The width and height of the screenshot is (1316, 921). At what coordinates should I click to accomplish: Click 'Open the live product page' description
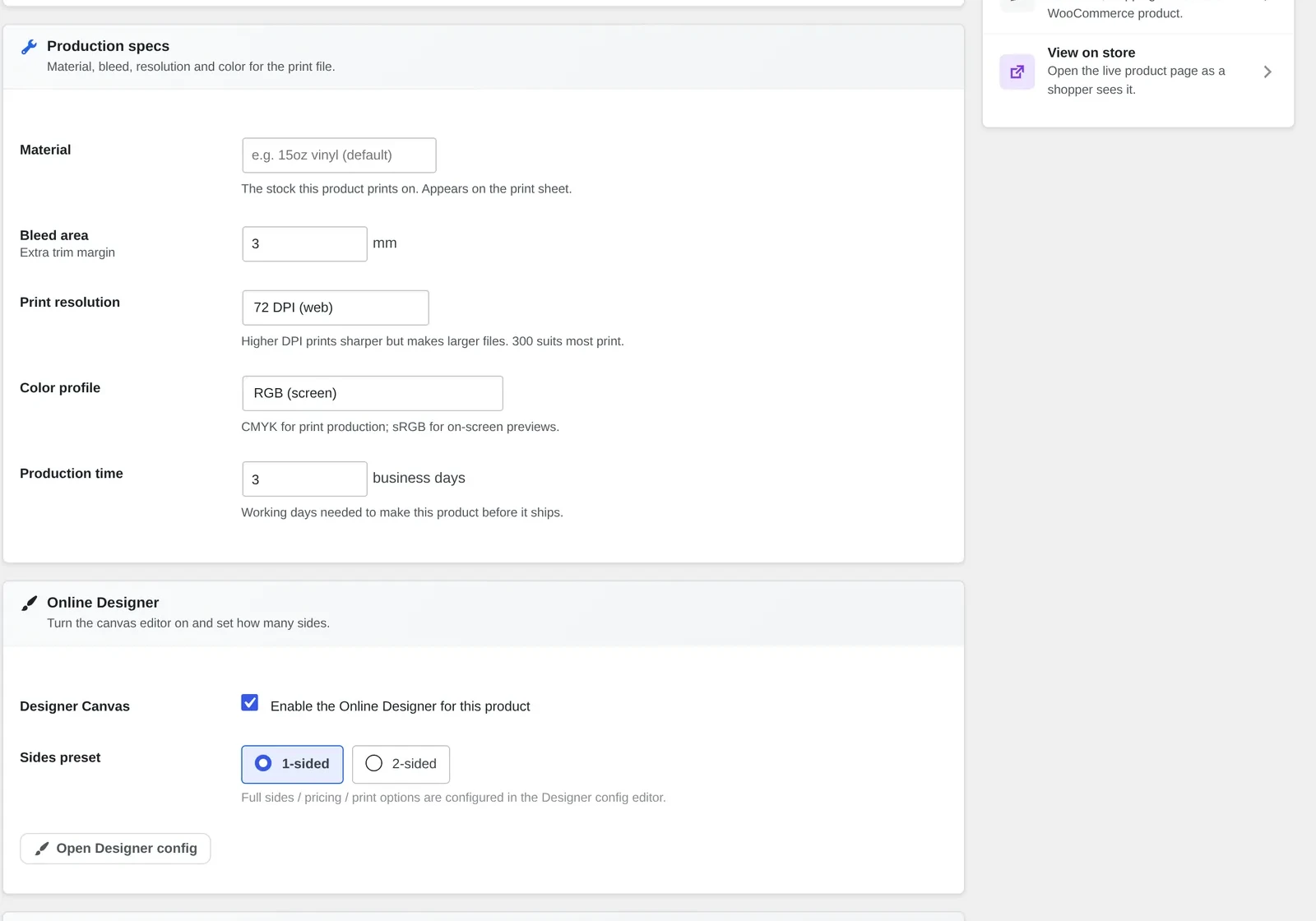click(1136, 81)
